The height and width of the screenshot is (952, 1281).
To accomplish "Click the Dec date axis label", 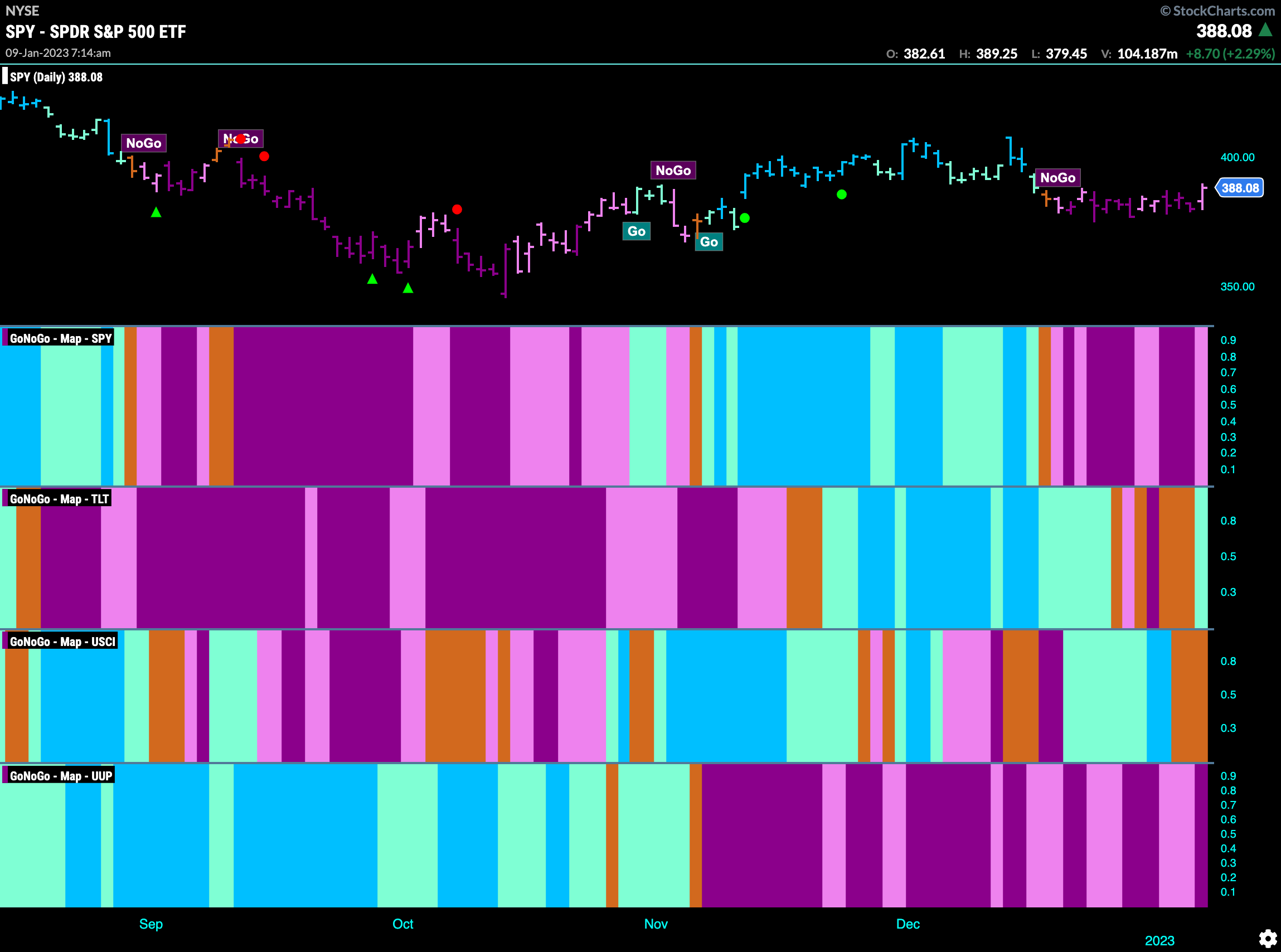I will coord(908,924).
